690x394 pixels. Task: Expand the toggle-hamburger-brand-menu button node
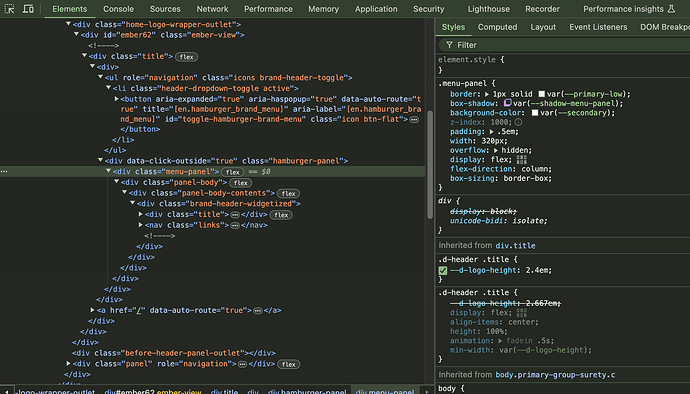(117, 99)
